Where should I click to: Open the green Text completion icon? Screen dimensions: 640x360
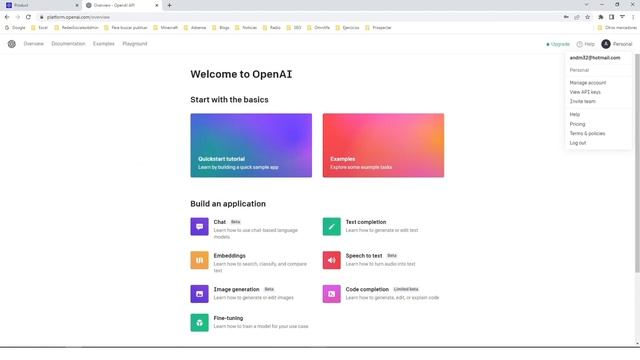pos(331,227)
